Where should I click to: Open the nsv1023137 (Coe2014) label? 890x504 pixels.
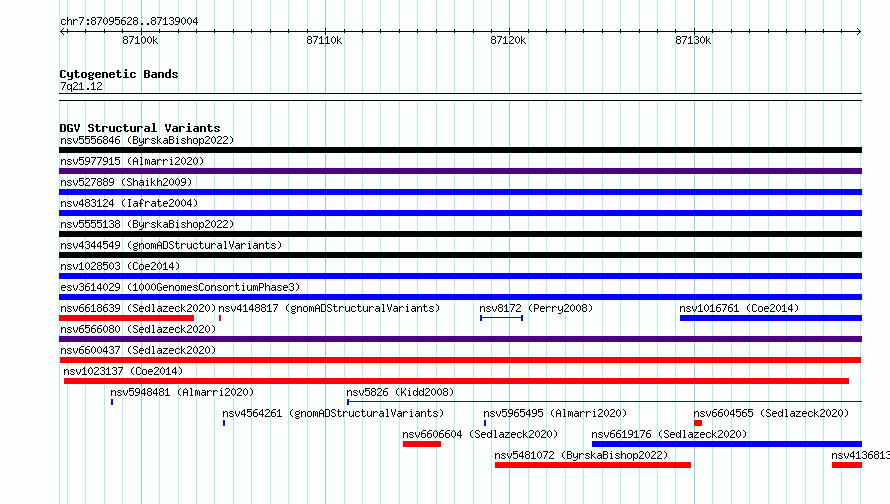123,371
